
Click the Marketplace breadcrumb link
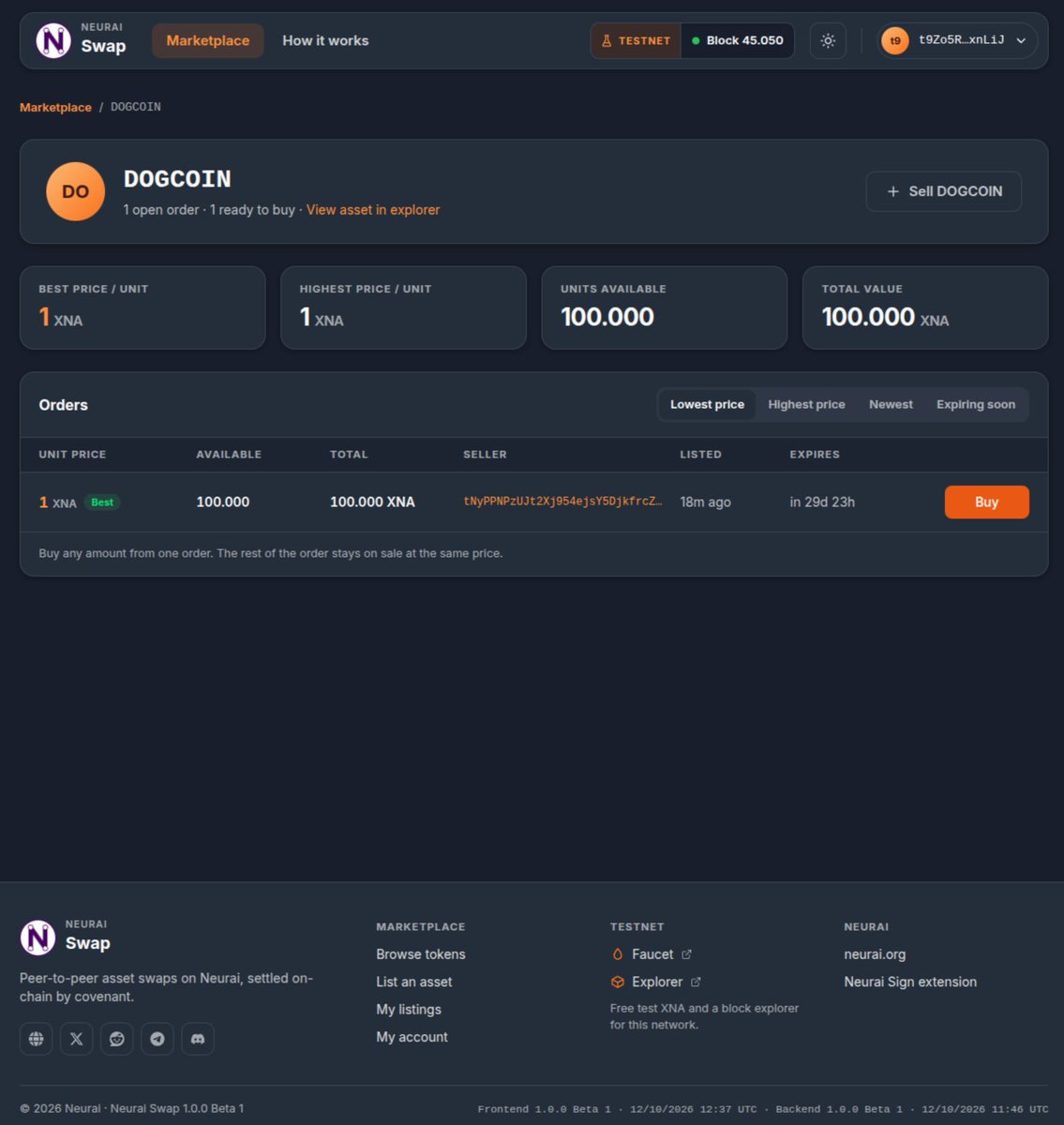55,107
